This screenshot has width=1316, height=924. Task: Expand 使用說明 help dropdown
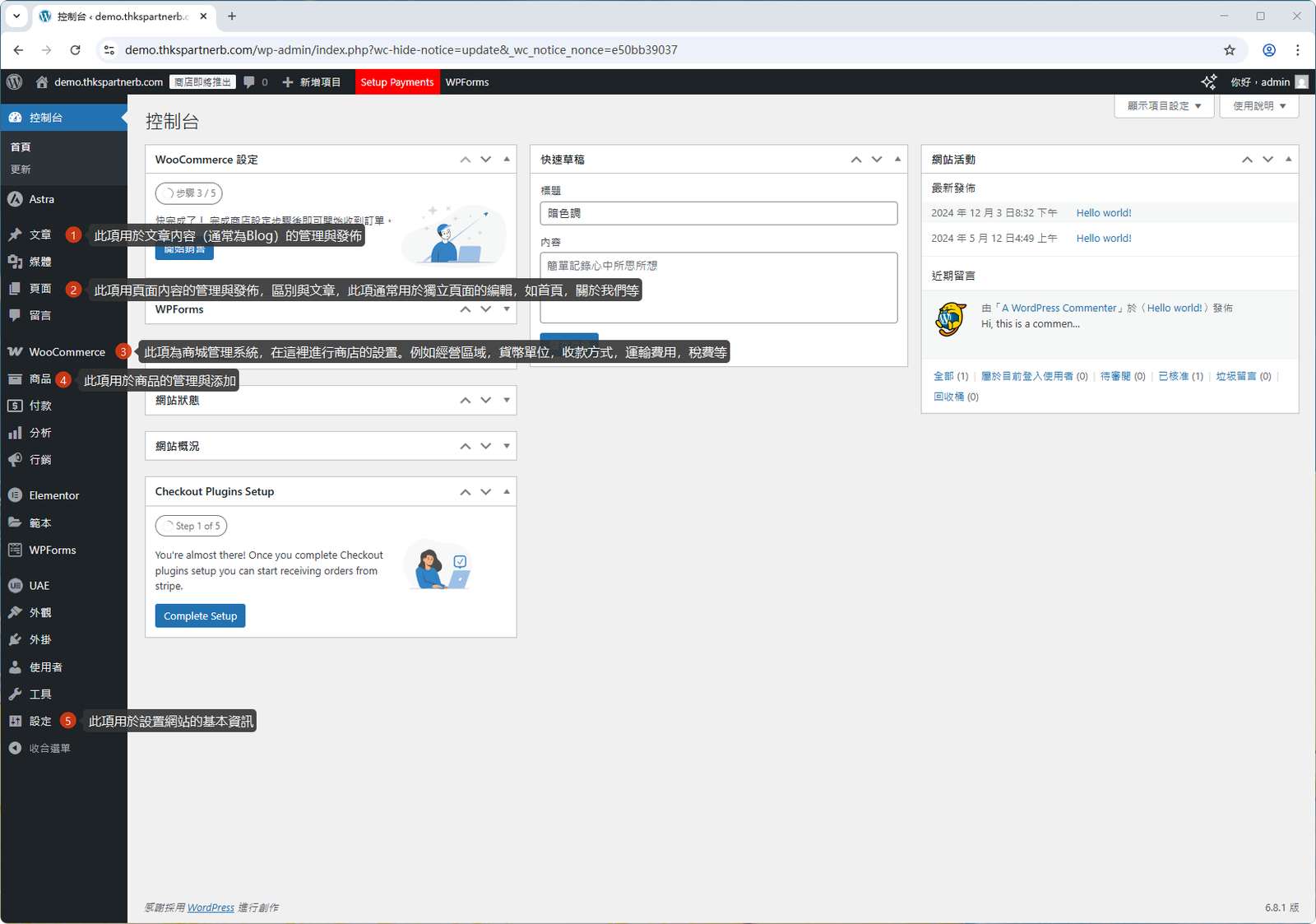1259,106
